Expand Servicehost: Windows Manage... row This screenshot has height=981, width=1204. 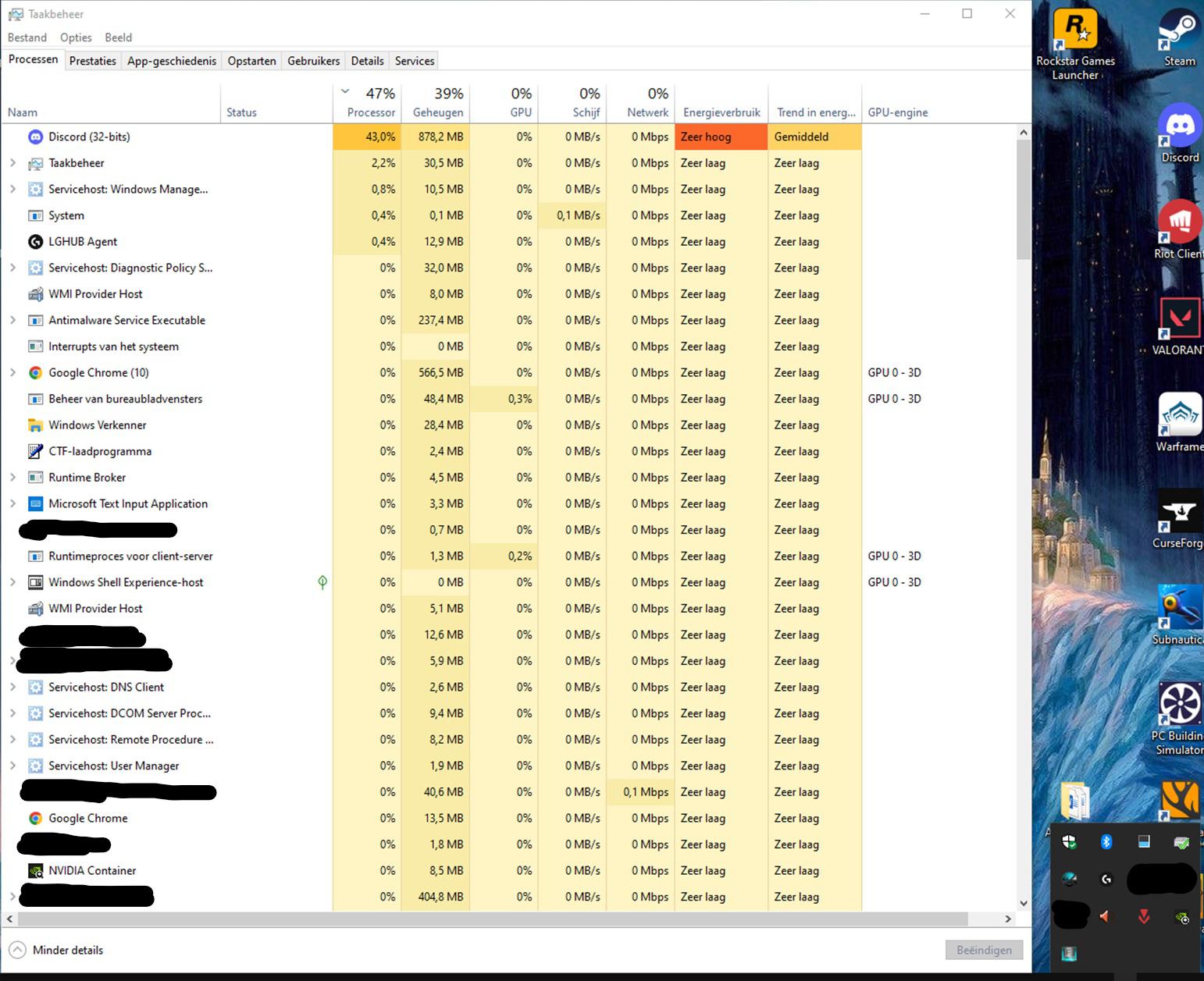(12, 190)
